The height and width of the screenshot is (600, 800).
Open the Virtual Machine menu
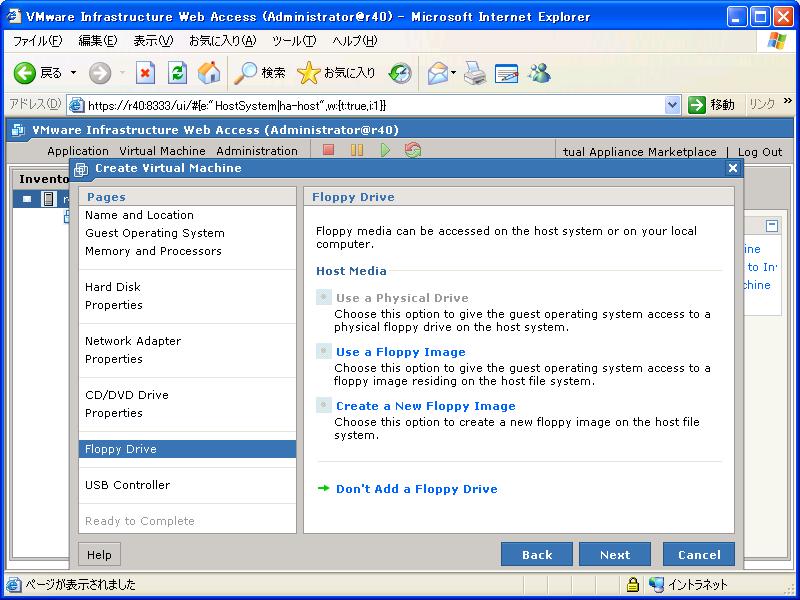(x=162, y=151)
